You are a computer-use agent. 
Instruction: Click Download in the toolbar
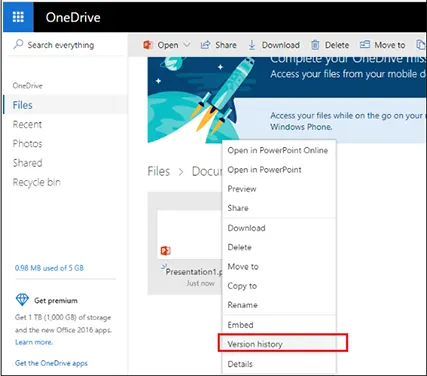280,45
